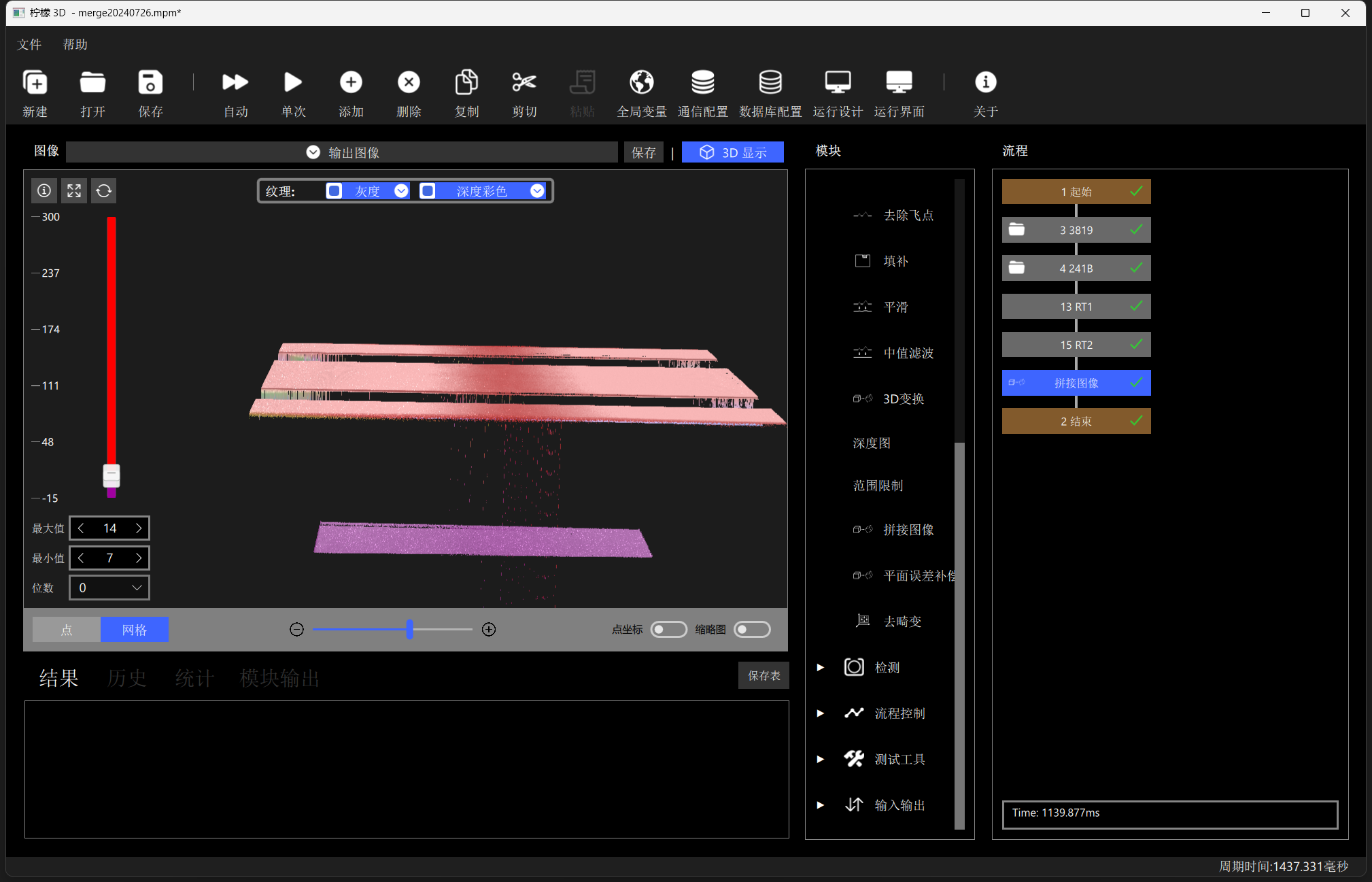
Task: Click the 保存表 button
Action: coord(764,675)
